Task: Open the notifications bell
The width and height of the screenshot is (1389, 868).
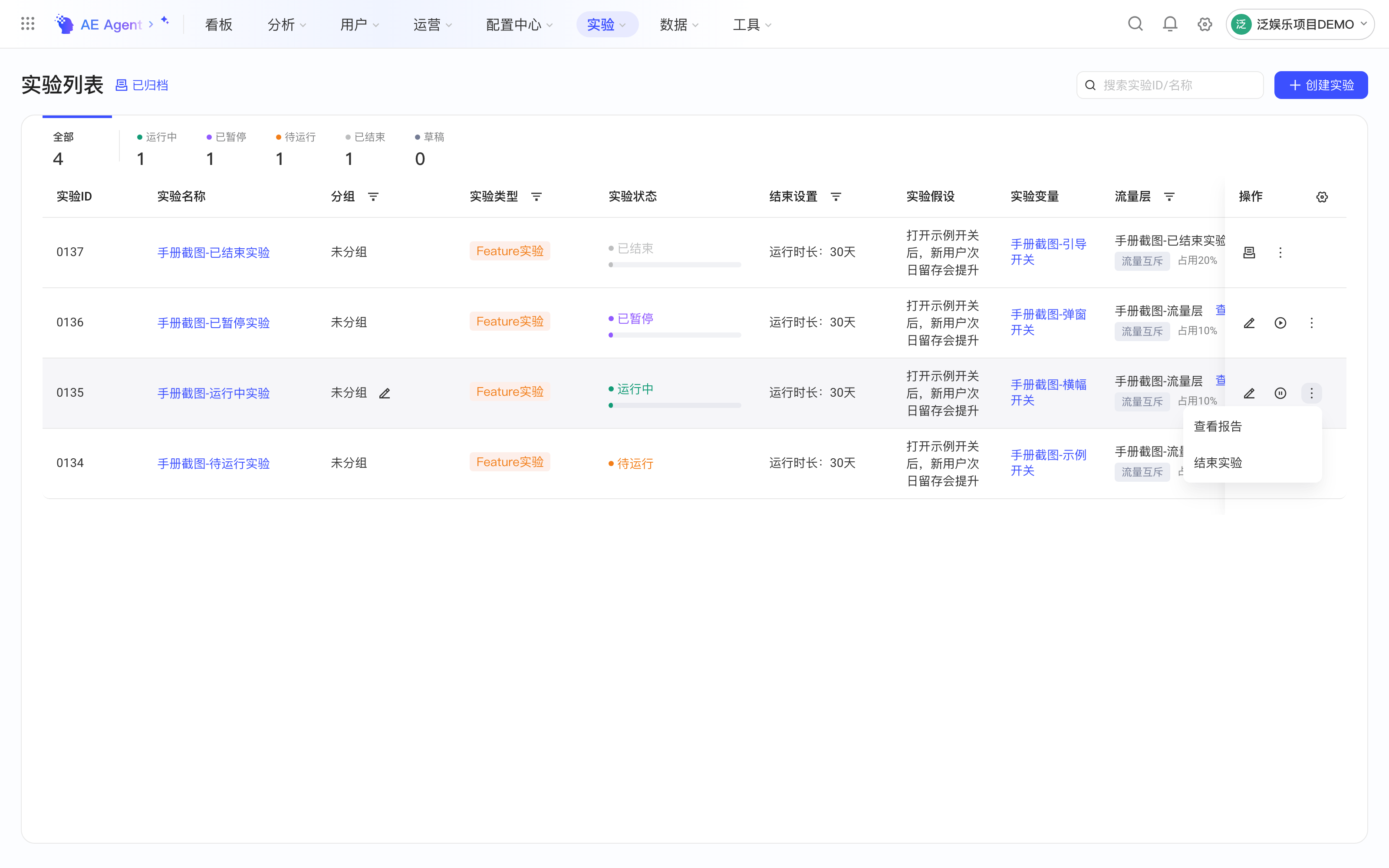Action: click(x=1170, y=23)
